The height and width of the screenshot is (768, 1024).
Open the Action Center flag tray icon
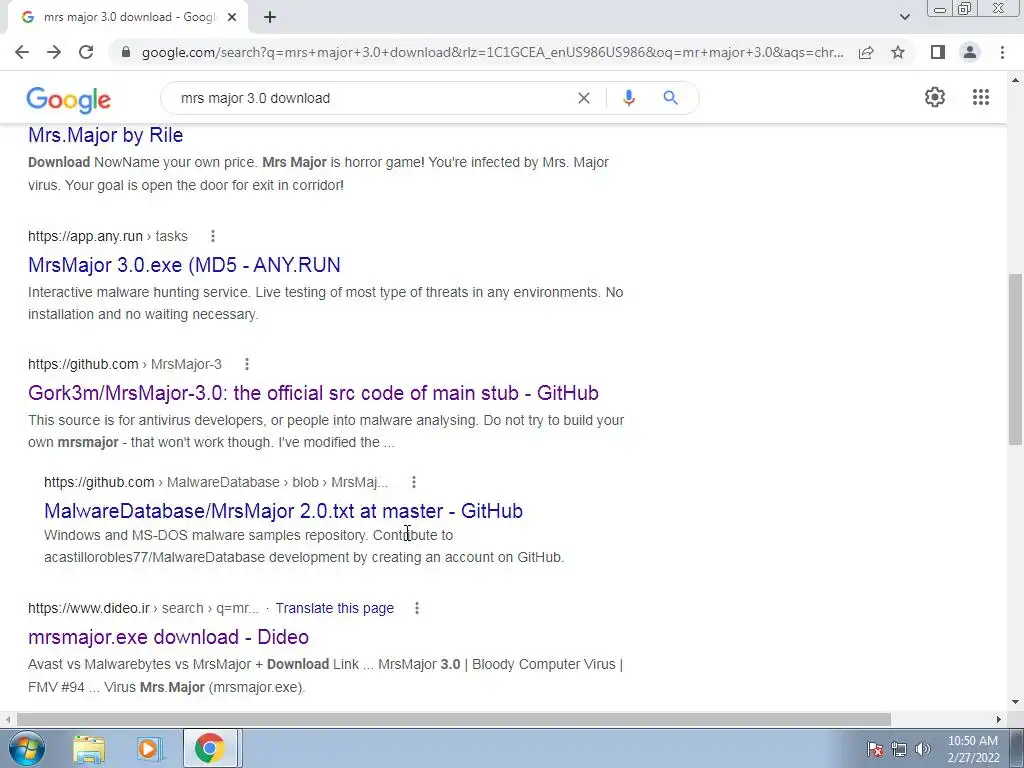coord(875,748)
